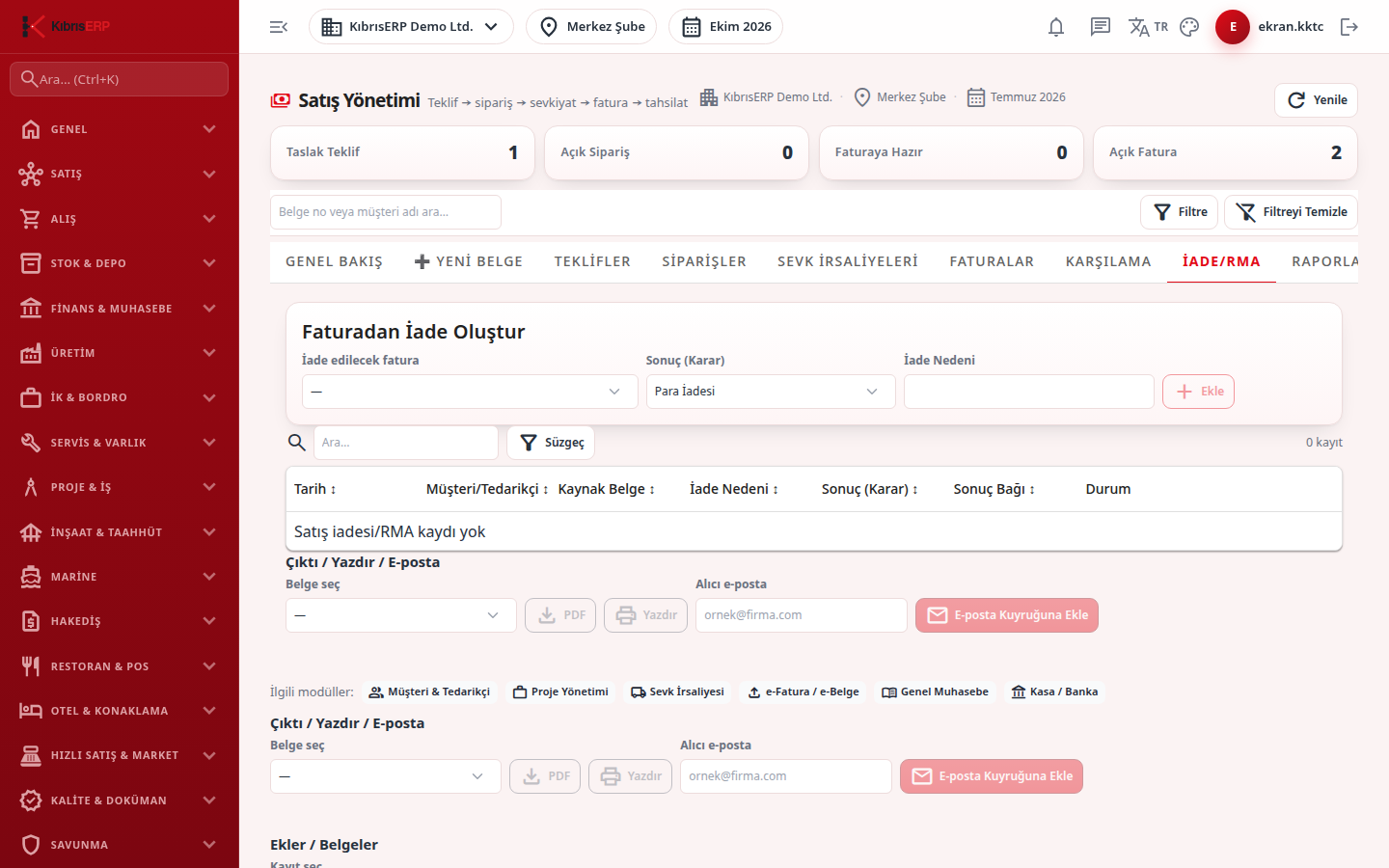Viewport: 1389px width, 868px height.
Task: Open the messages chat icon
Action: click(1101, 27)
